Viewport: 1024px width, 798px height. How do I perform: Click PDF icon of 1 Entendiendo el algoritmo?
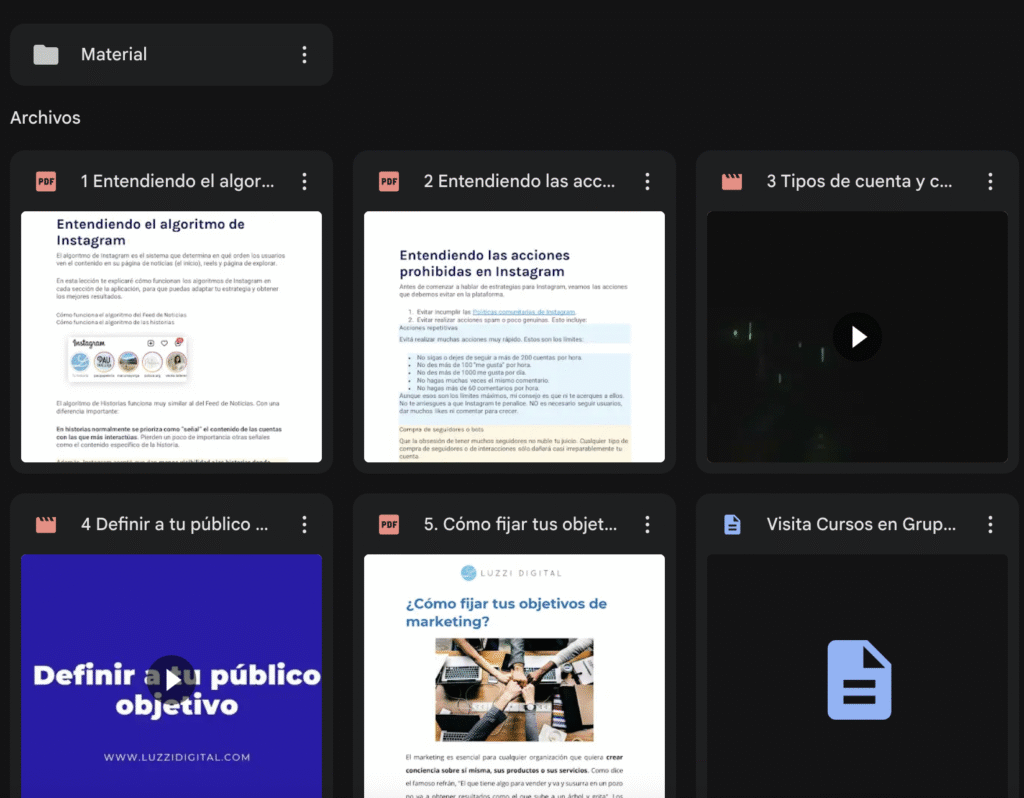coord(46,181)
